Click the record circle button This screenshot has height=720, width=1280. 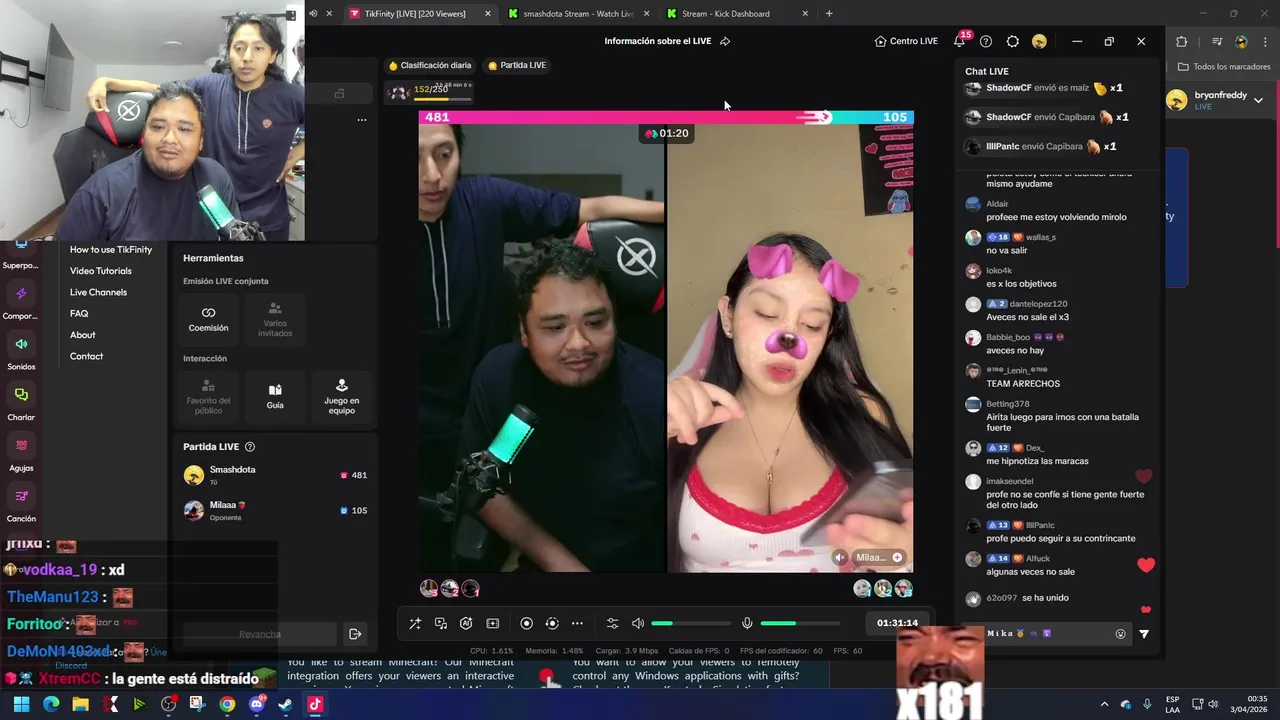point(527,623)
